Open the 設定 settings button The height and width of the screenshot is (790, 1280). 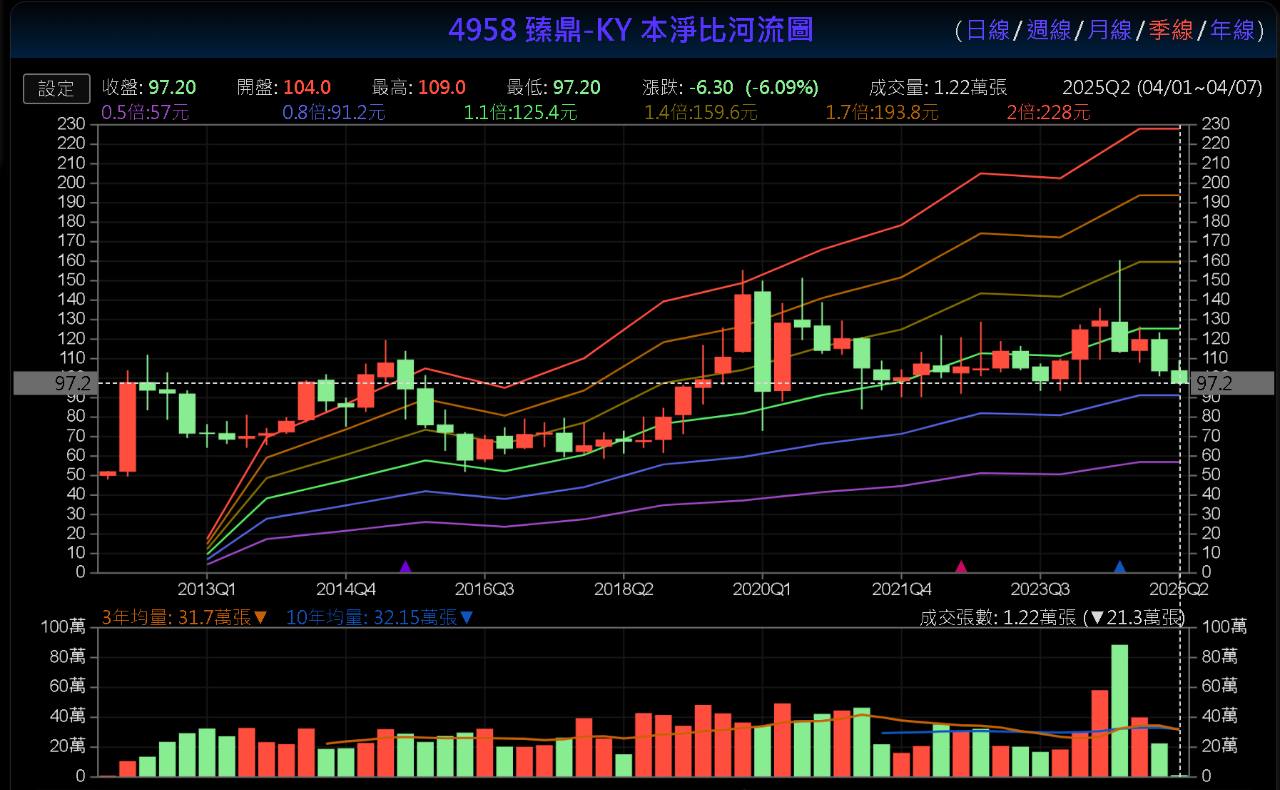click(56, 88)
